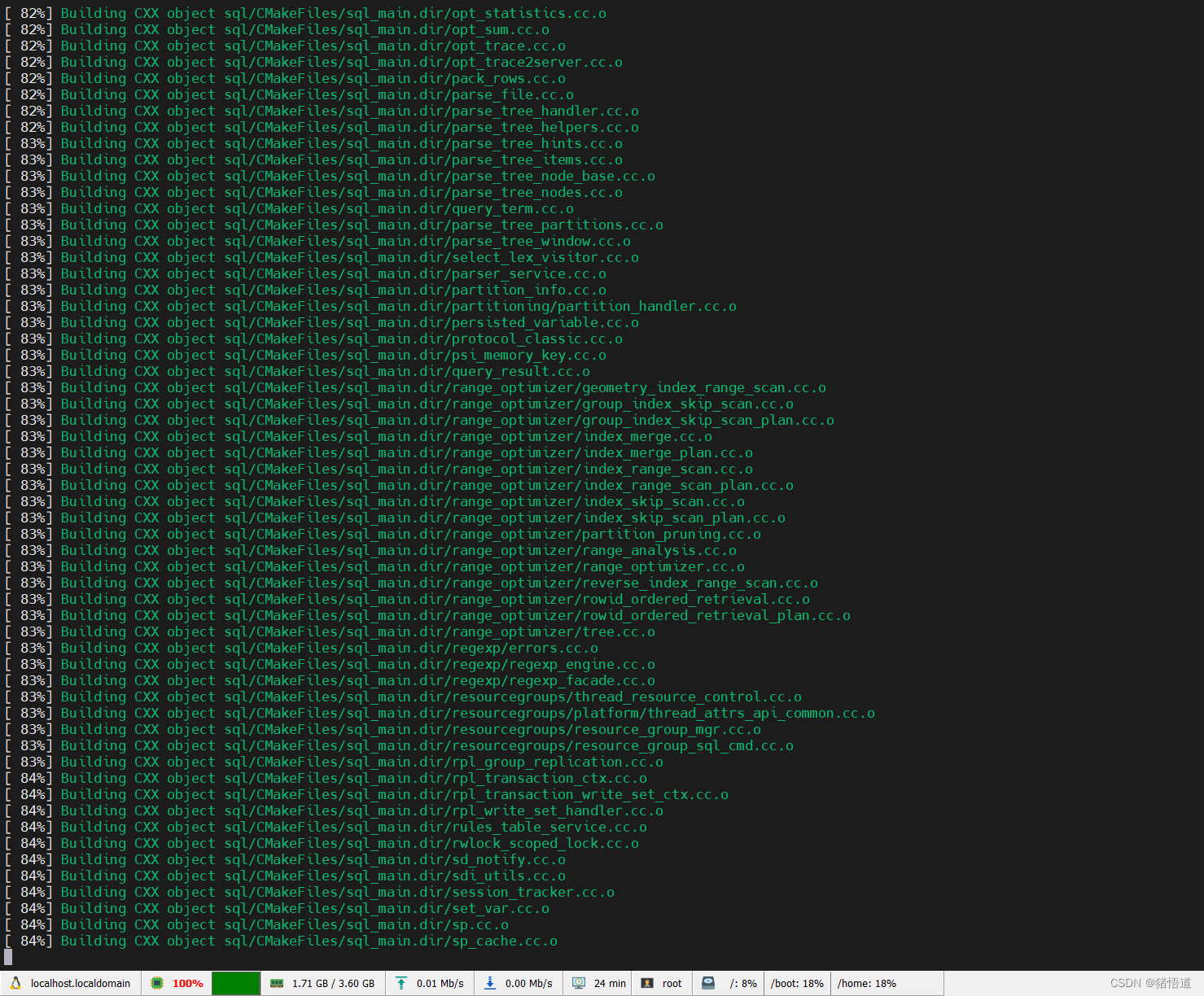The image size is (1204, 996).
Task: Click the parse_tree_hints.cc.o build line
Action: (x=313, y=143)
